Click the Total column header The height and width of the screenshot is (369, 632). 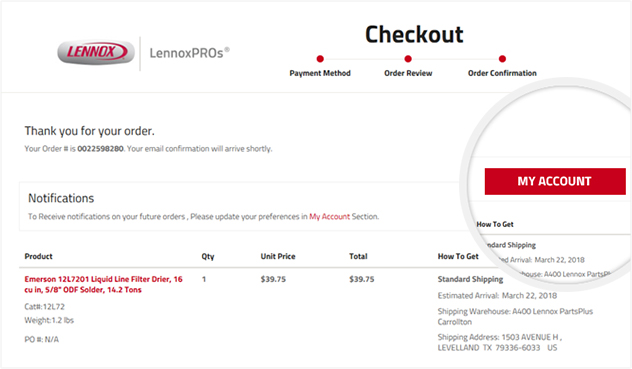(358, 256)
